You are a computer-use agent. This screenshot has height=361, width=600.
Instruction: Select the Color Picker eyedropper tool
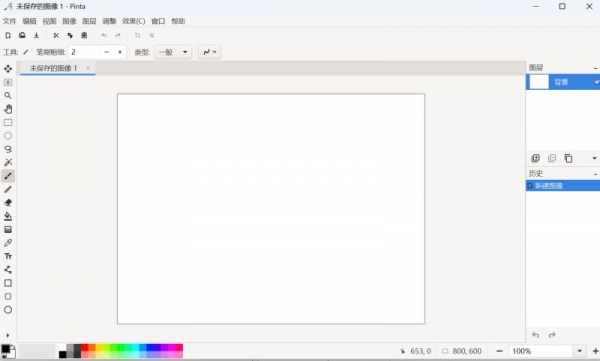[x=8, y=243]
